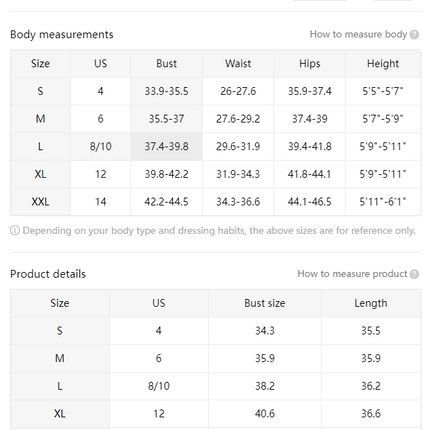This screenshot has width=430, height=430.
Task: Click the Waist column header
Action: (238, 64)
